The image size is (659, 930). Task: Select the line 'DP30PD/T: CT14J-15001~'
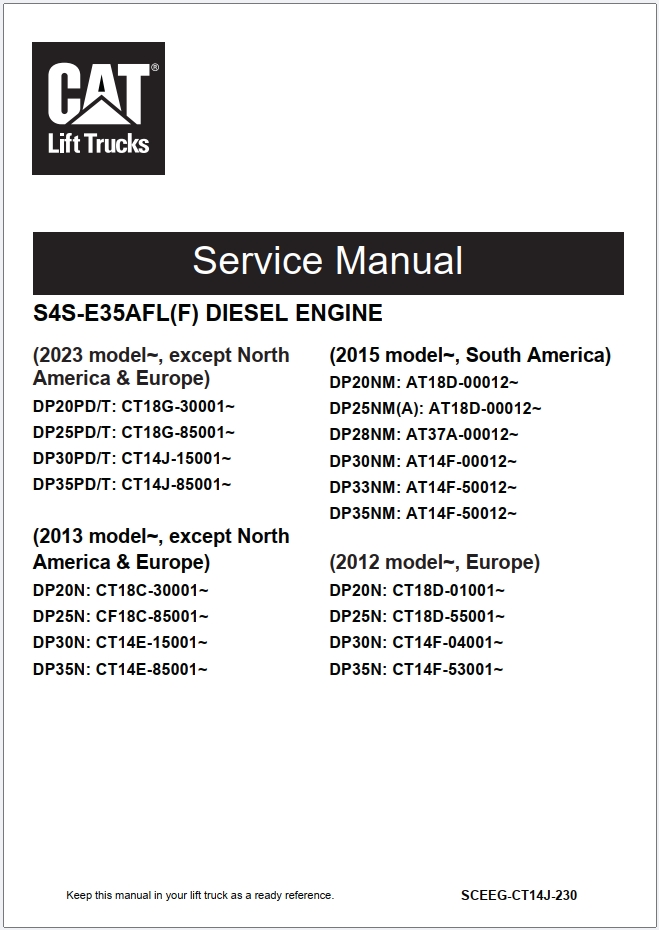(x=132, y=459)
